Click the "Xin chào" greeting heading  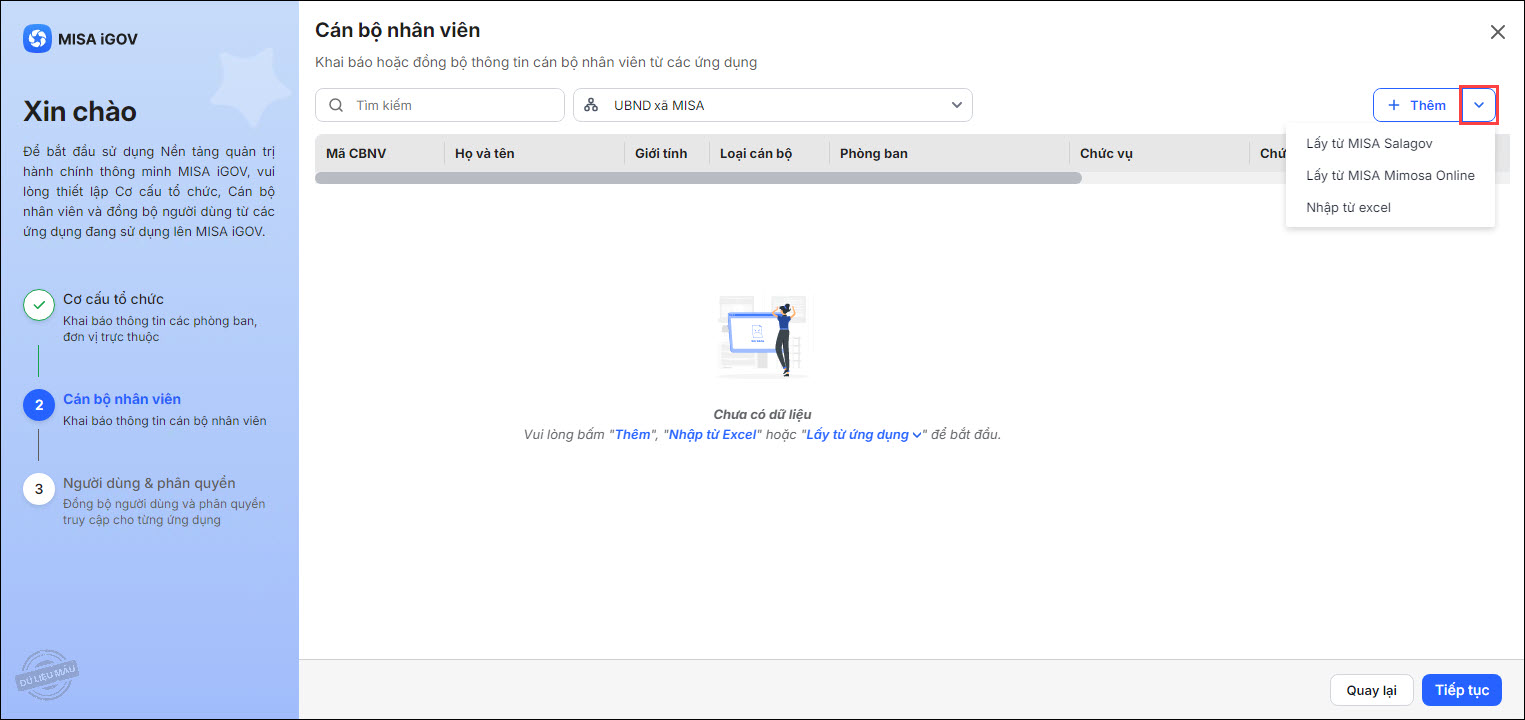(80, 111)
